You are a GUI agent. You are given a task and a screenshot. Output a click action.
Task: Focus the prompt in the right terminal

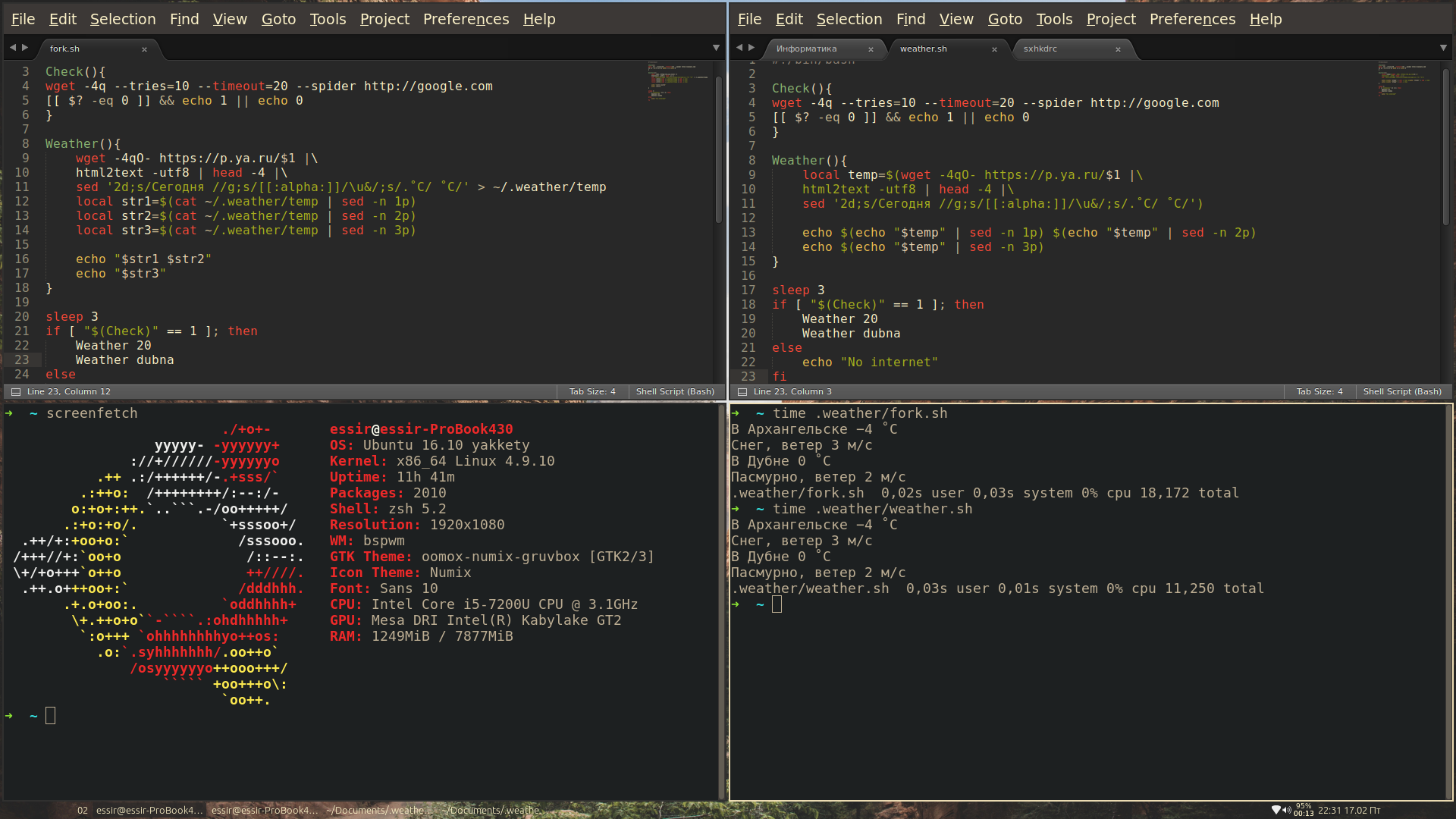coord(777,604)
